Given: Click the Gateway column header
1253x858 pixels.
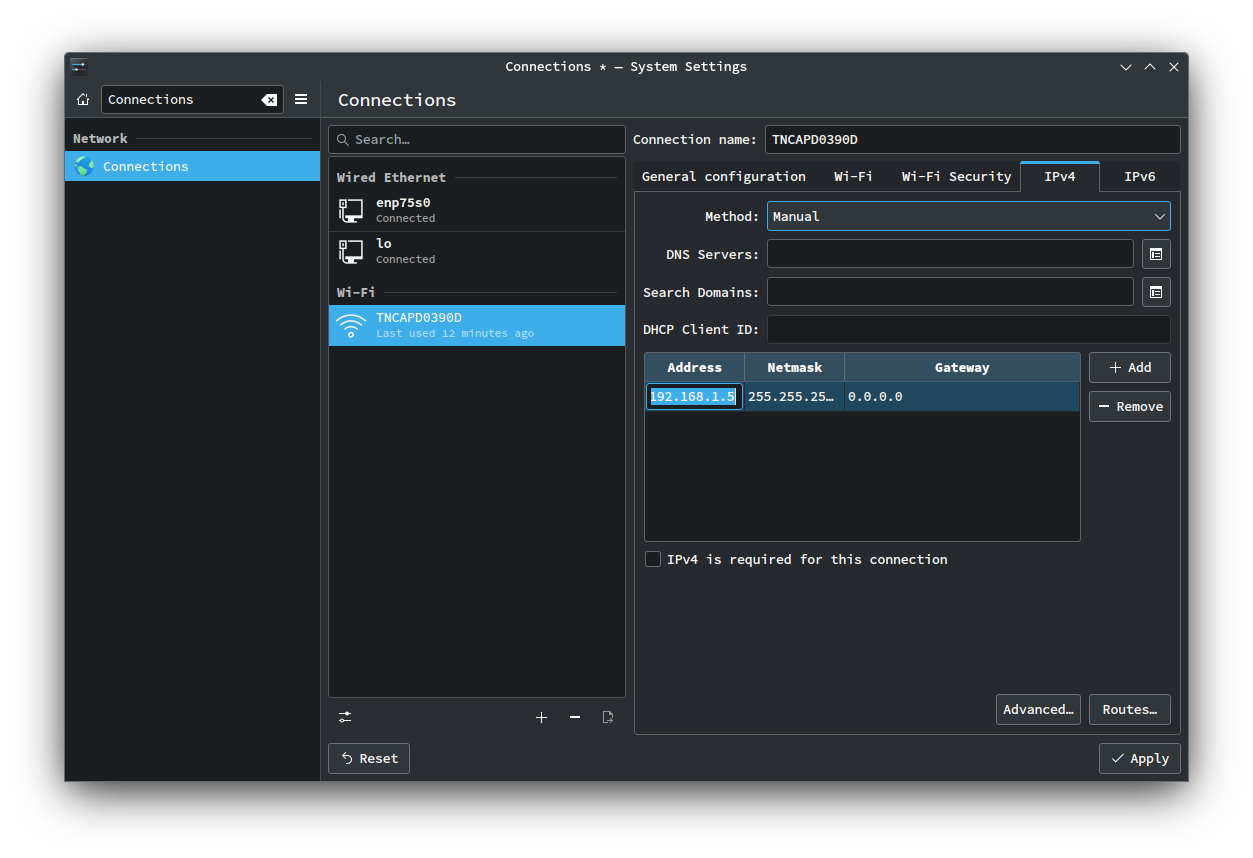Looking at the screenshot, I should pyautogui.click(x=962, y=367).
